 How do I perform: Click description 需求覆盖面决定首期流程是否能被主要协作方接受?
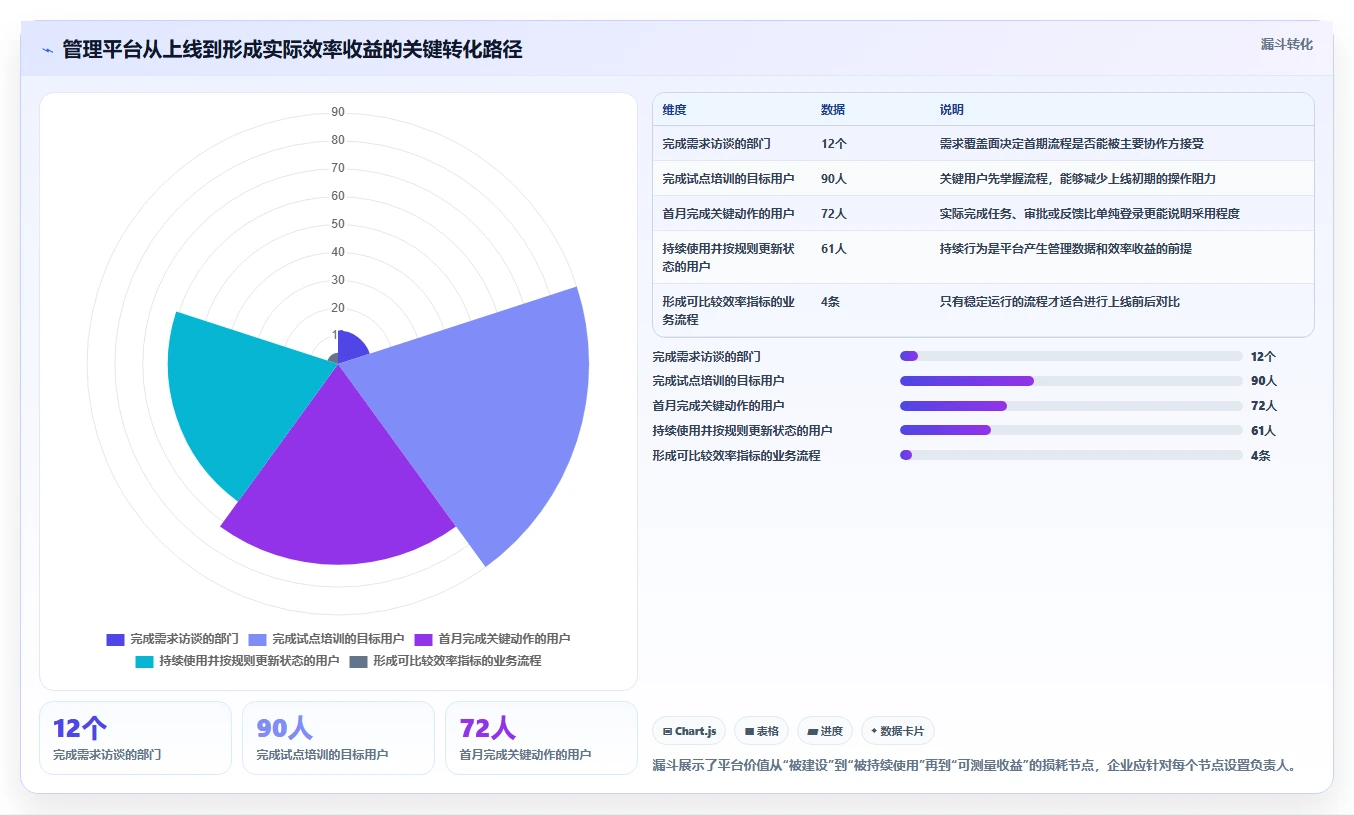click(x=1072, y=144)
